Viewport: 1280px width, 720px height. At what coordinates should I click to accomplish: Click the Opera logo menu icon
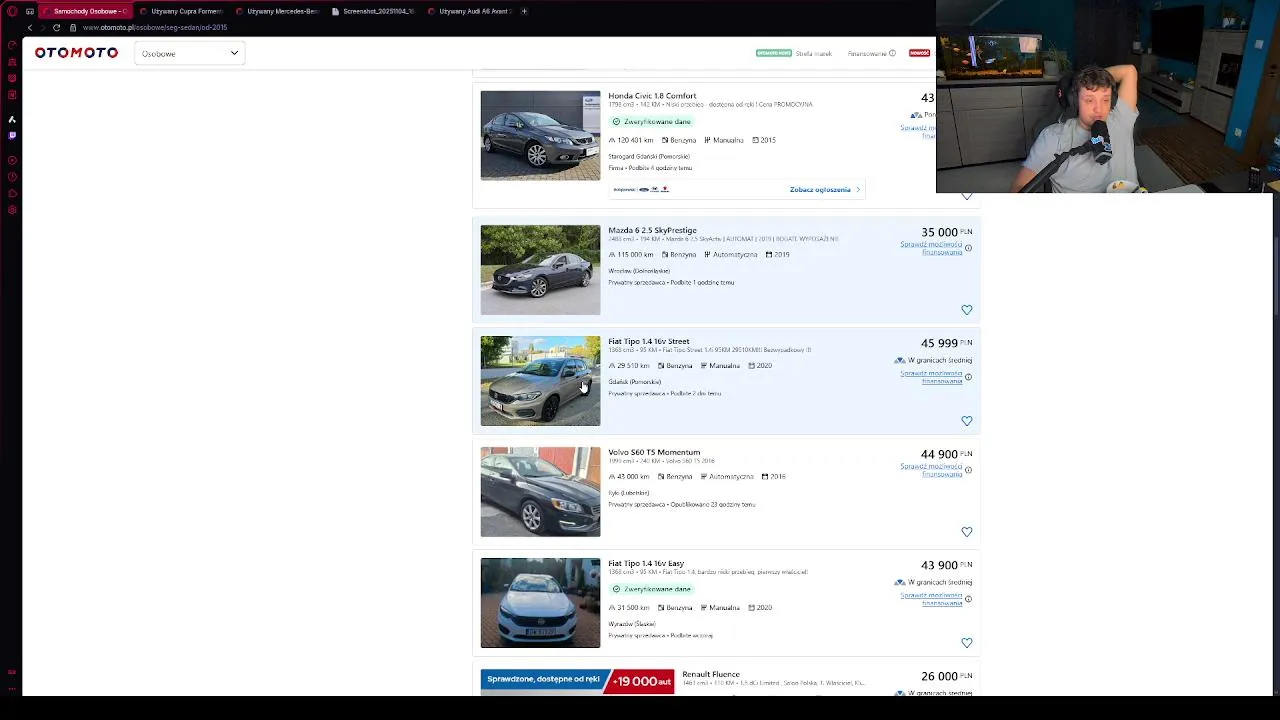[x=12, y=11]
